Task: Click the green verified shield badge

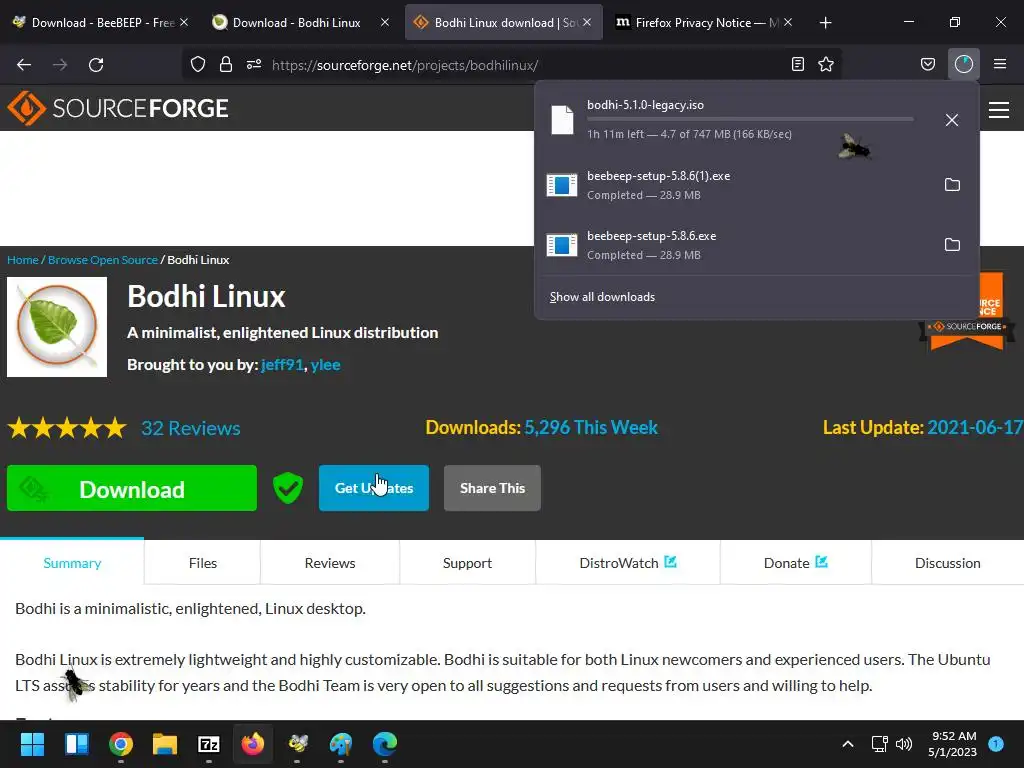Action: point(287,488)
